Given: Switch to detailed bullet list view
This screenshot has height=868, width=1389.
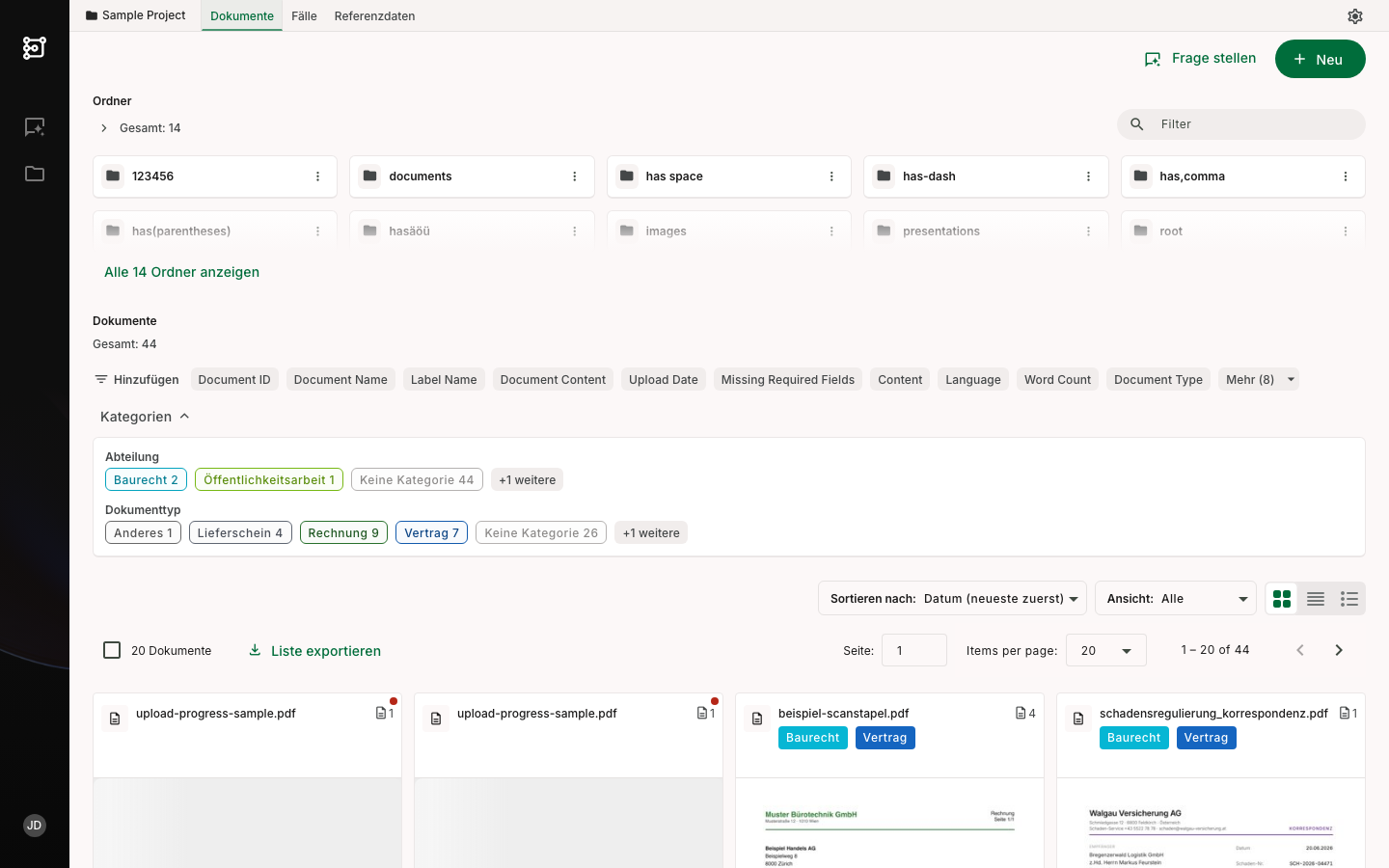Looking at the screenshot, I should click(1349, 599).
